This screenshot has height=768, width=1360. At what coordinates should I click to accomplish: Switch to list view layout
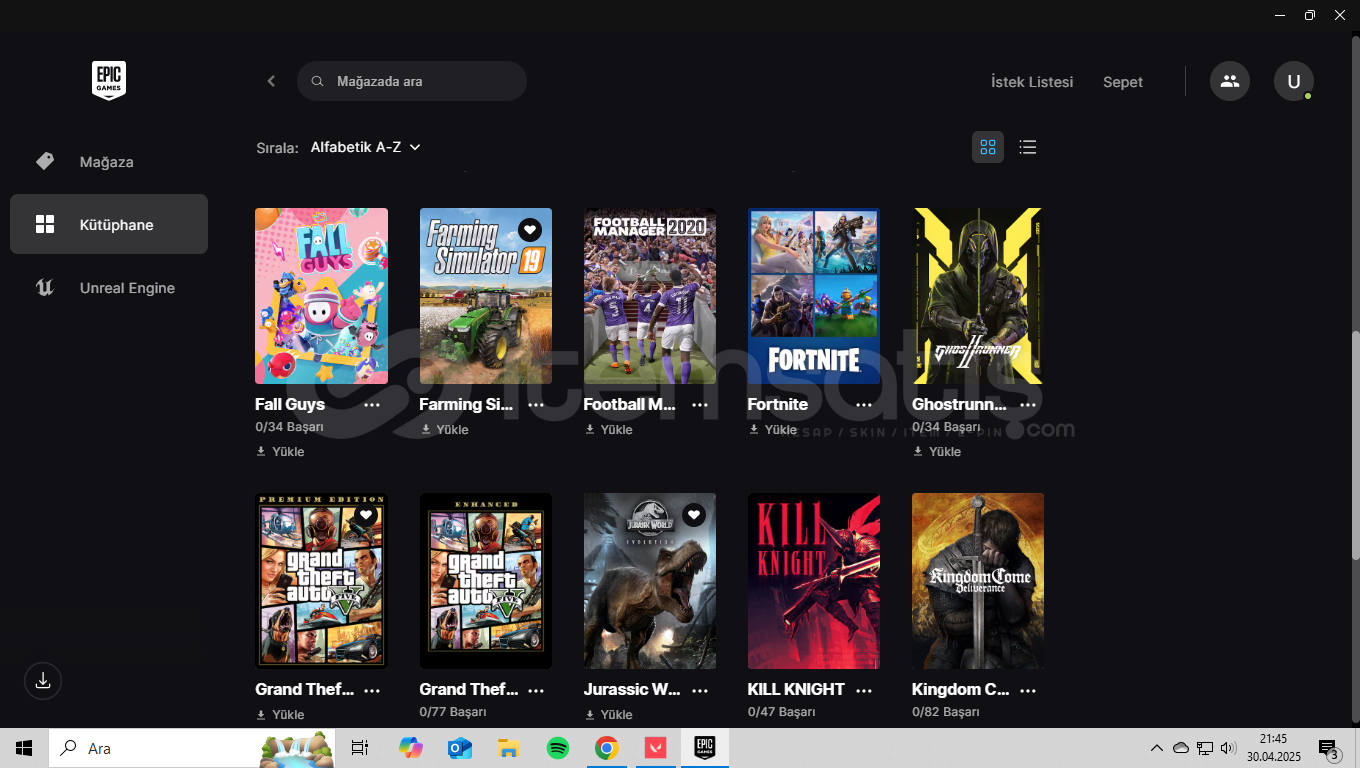pos(1027,147)
